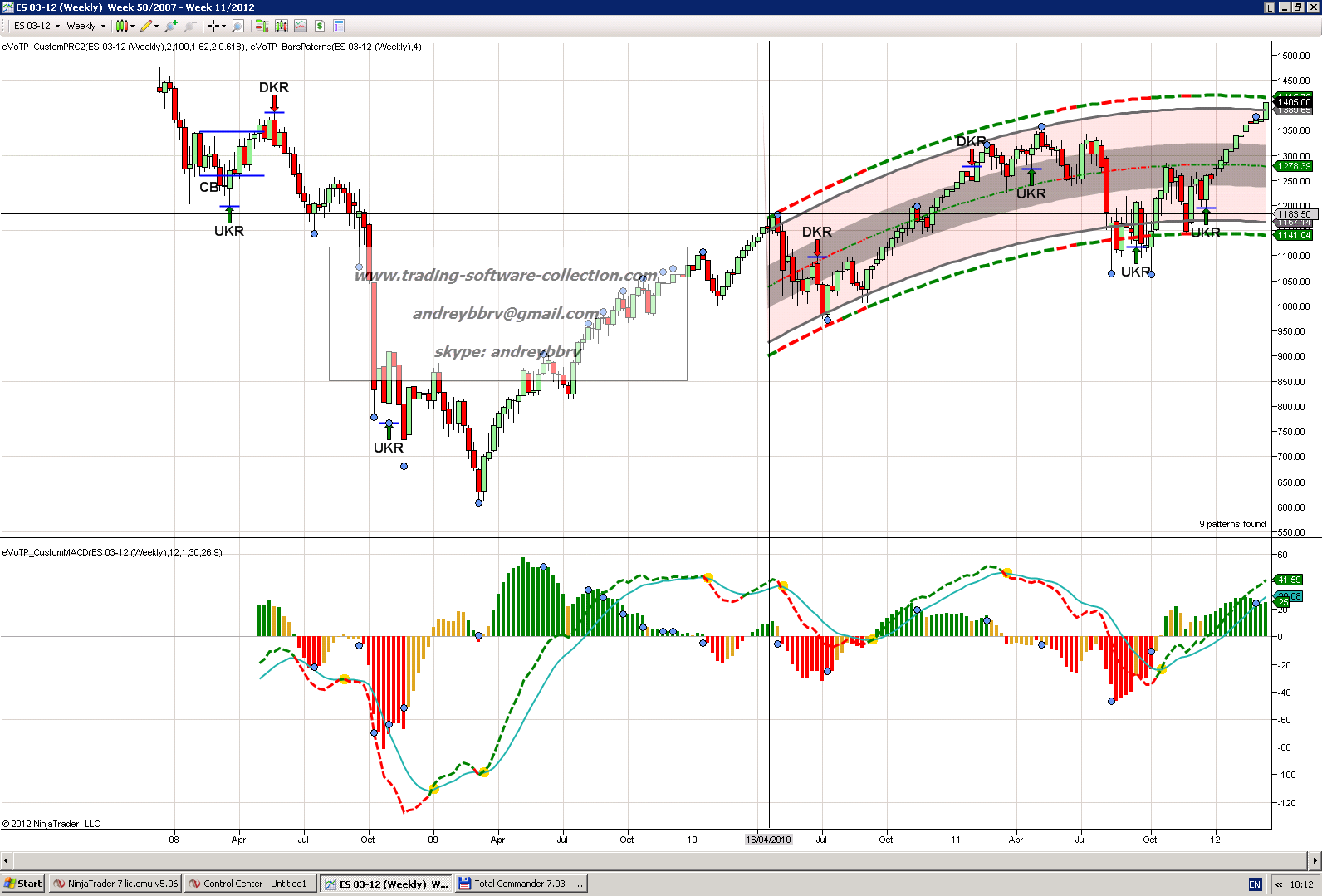Screen dimensions: 1322x896
Task: Click the 16/04/2010 date marker on time axis
Action: pos(768,840)
